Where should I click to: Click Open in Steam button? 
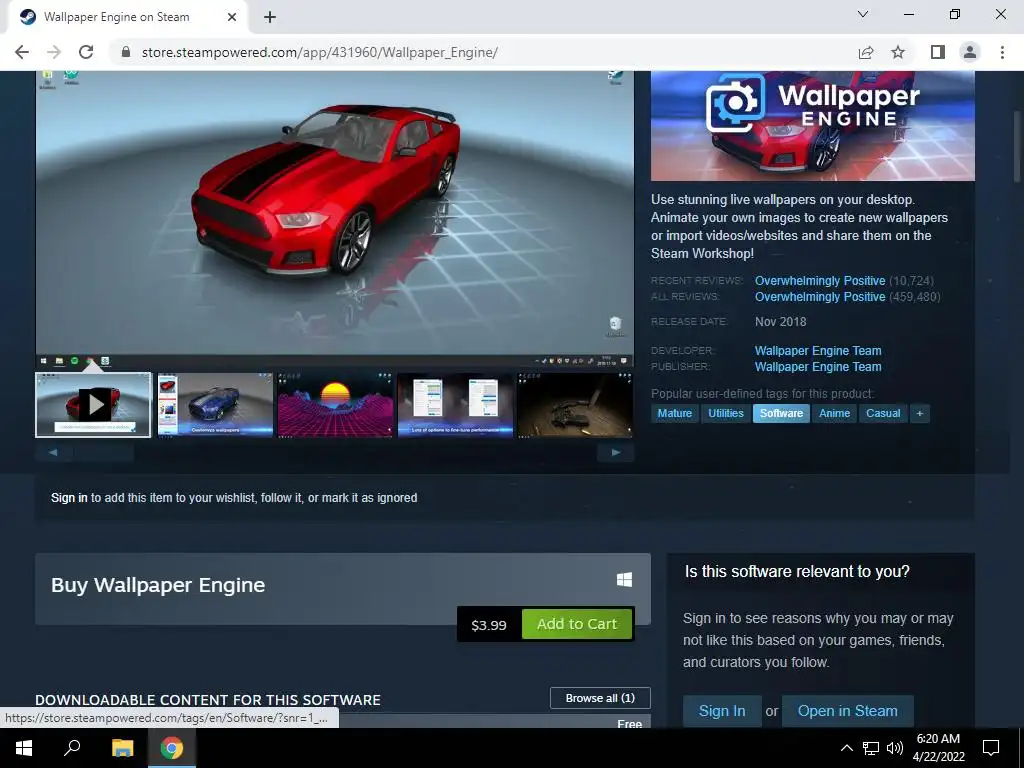point(847,711)
